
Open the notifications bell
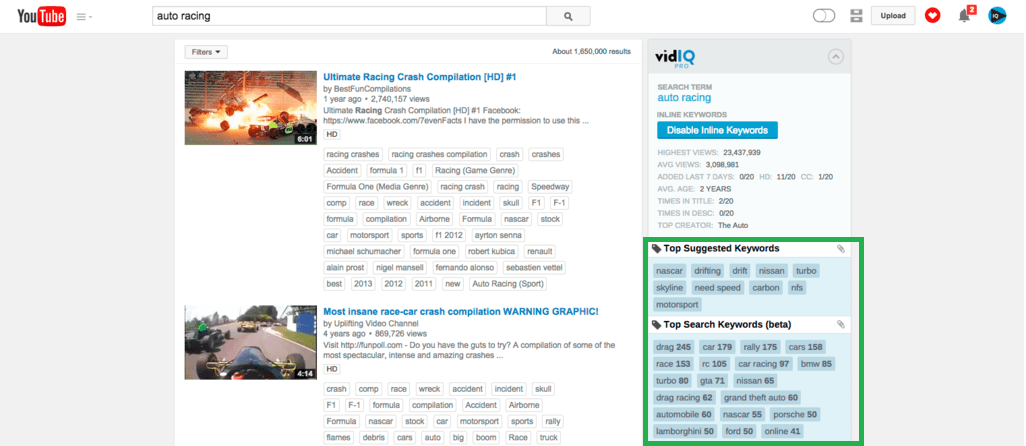tap(964, 16)
